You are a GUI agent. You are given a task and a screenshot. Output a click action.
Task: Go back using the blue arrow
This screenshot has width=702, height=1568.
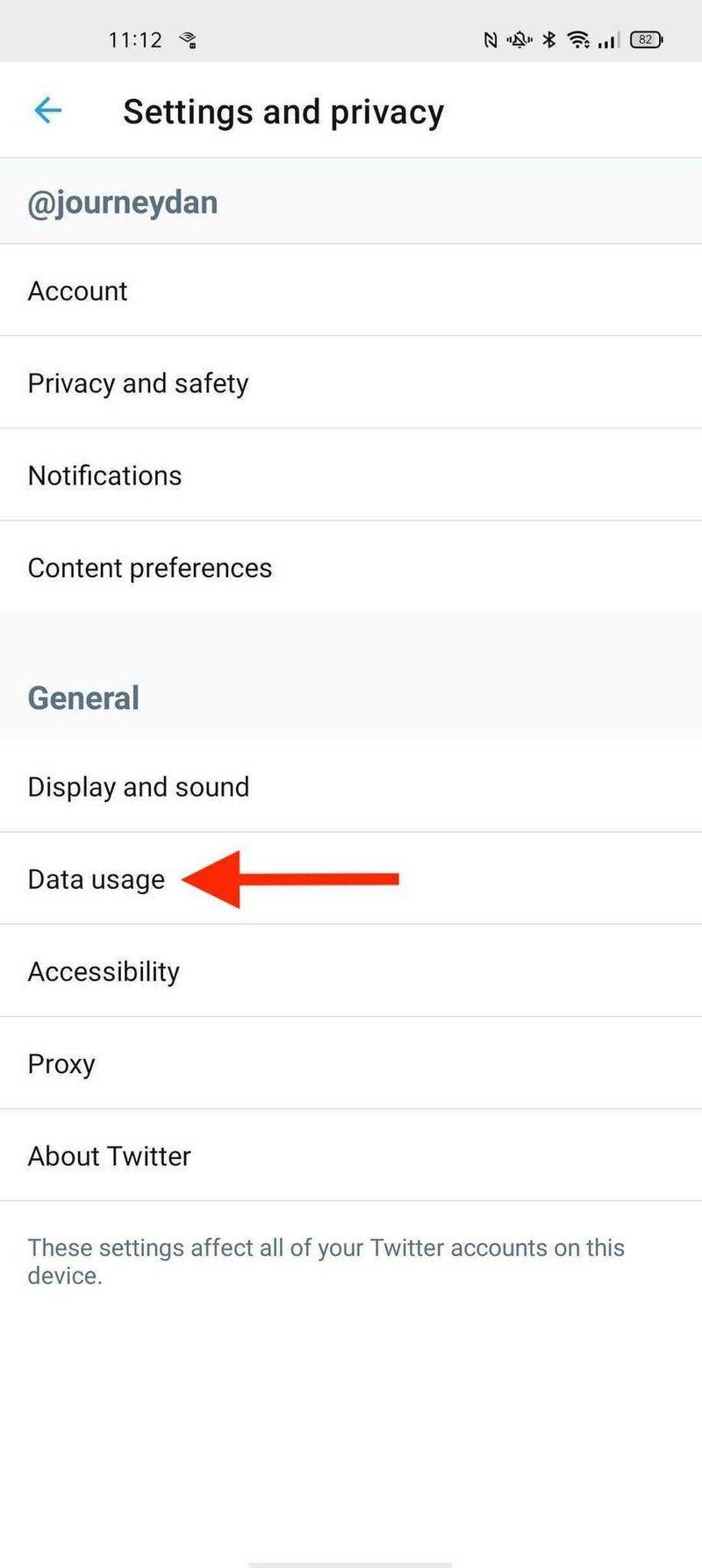point(47,111)
